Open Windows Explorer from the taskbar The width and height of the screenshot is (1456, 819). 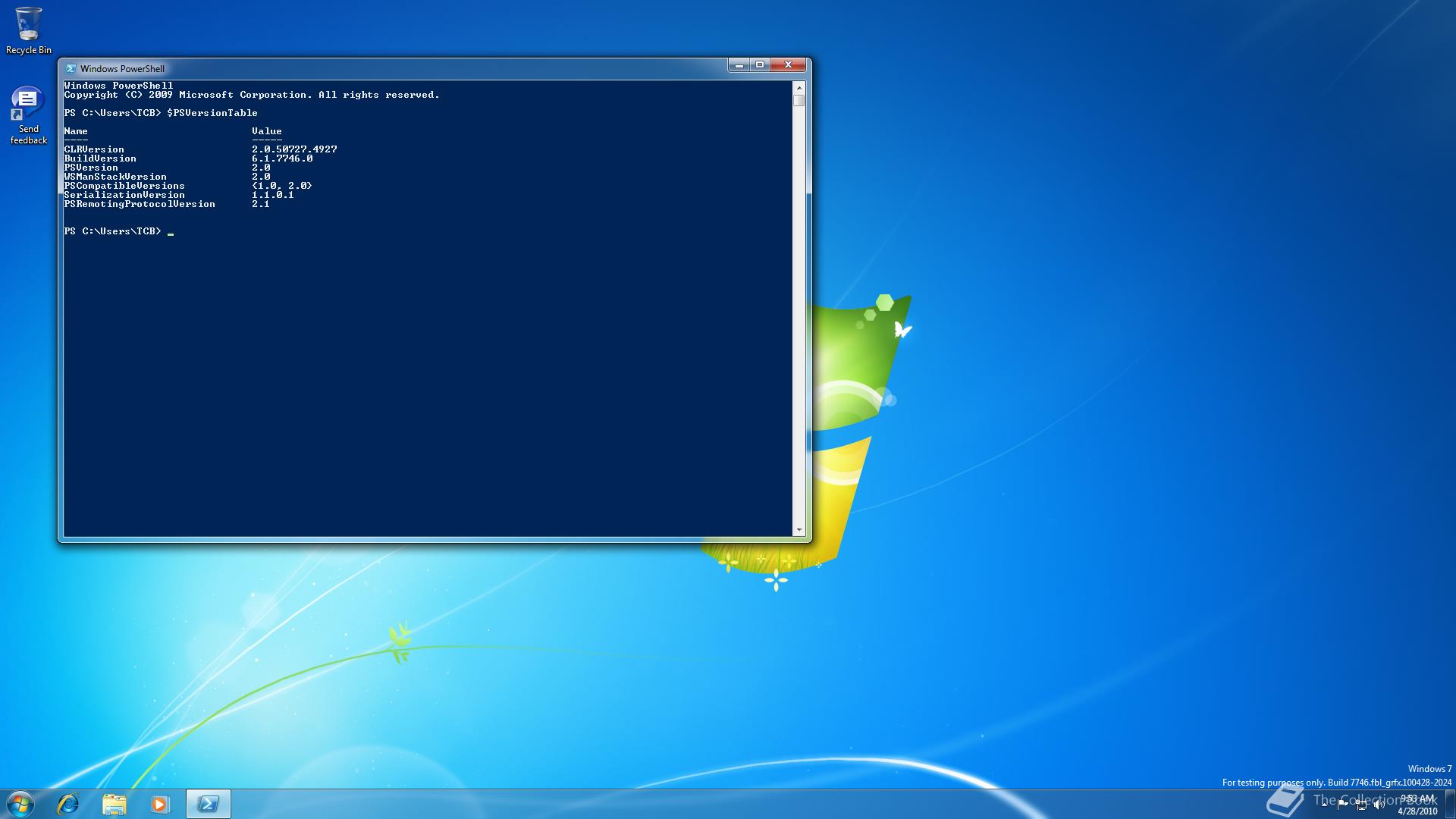pyautogui.click(x=115, y=804)
